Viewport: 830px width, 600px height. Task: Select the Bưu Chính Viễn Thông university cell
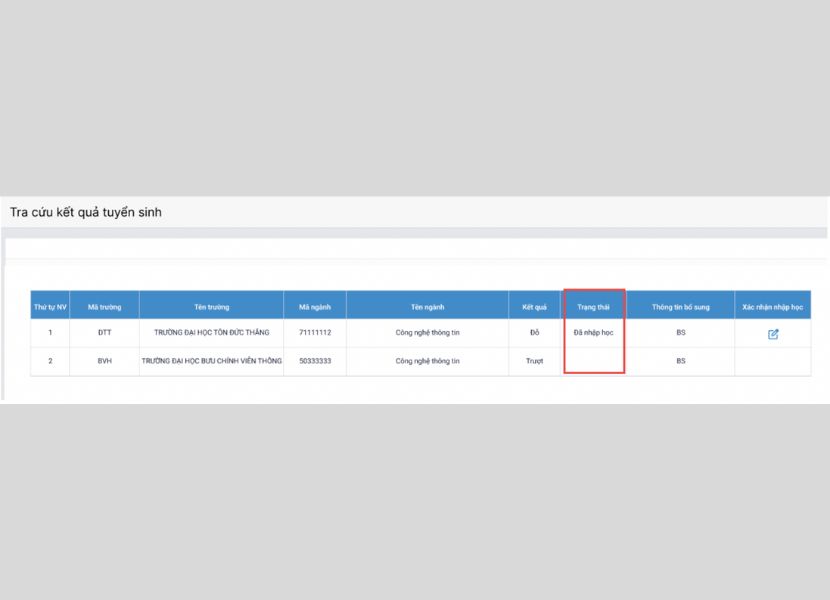point(212,361)
